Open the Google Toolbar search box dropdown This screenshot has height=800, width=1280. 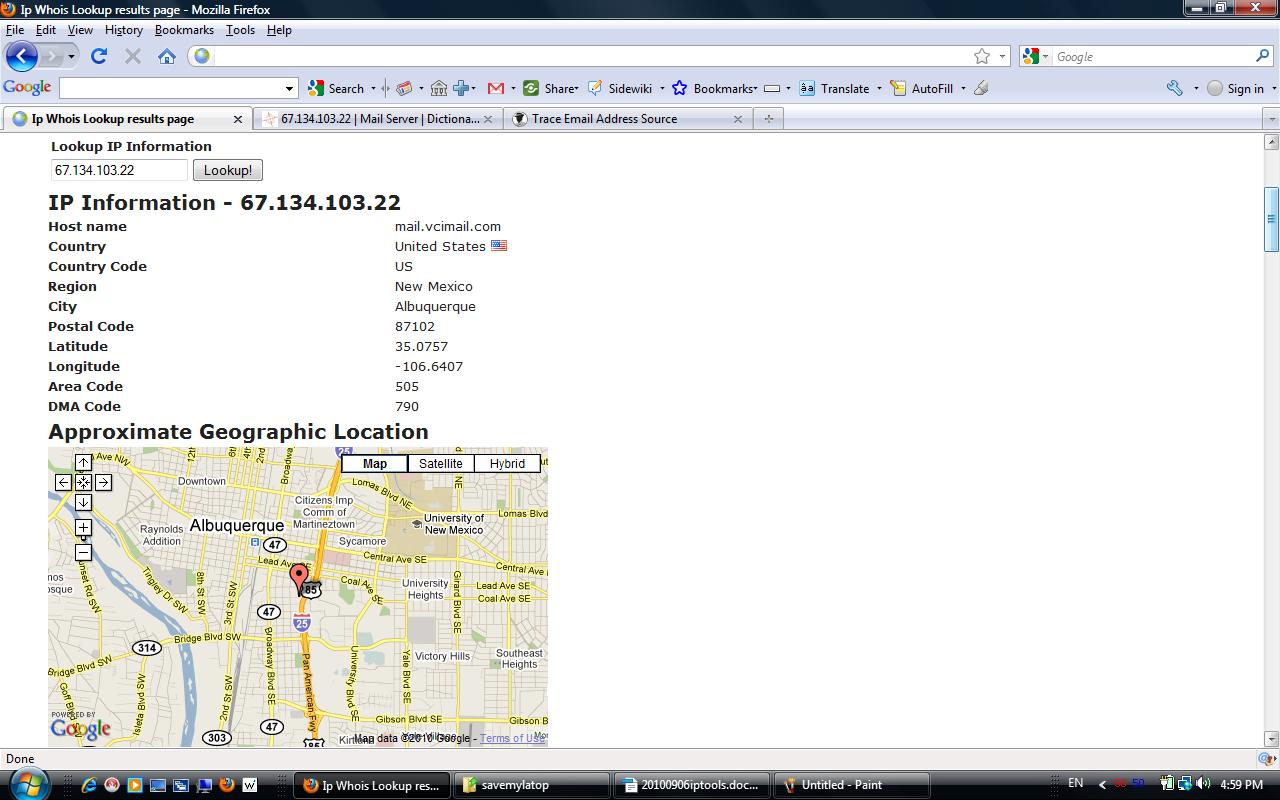(290, 88)
